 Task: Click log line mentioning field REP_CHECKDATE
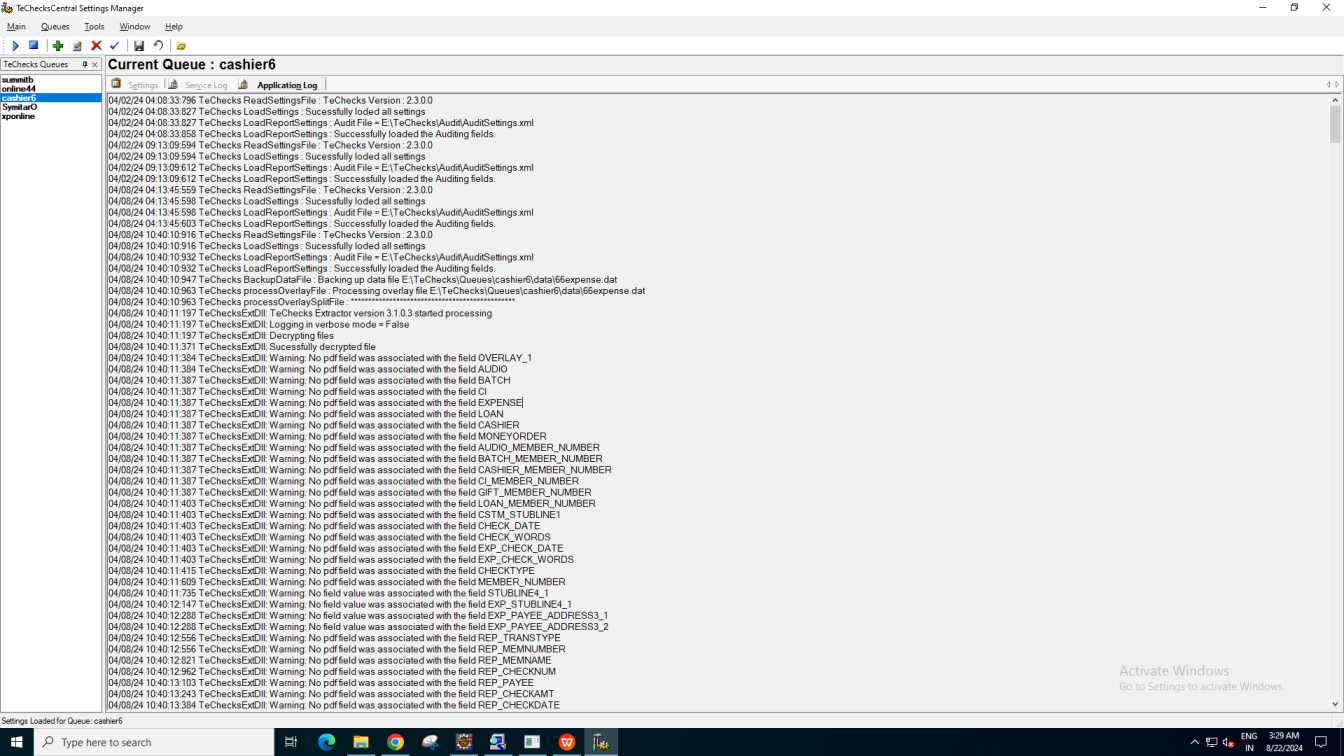point(334,705)
